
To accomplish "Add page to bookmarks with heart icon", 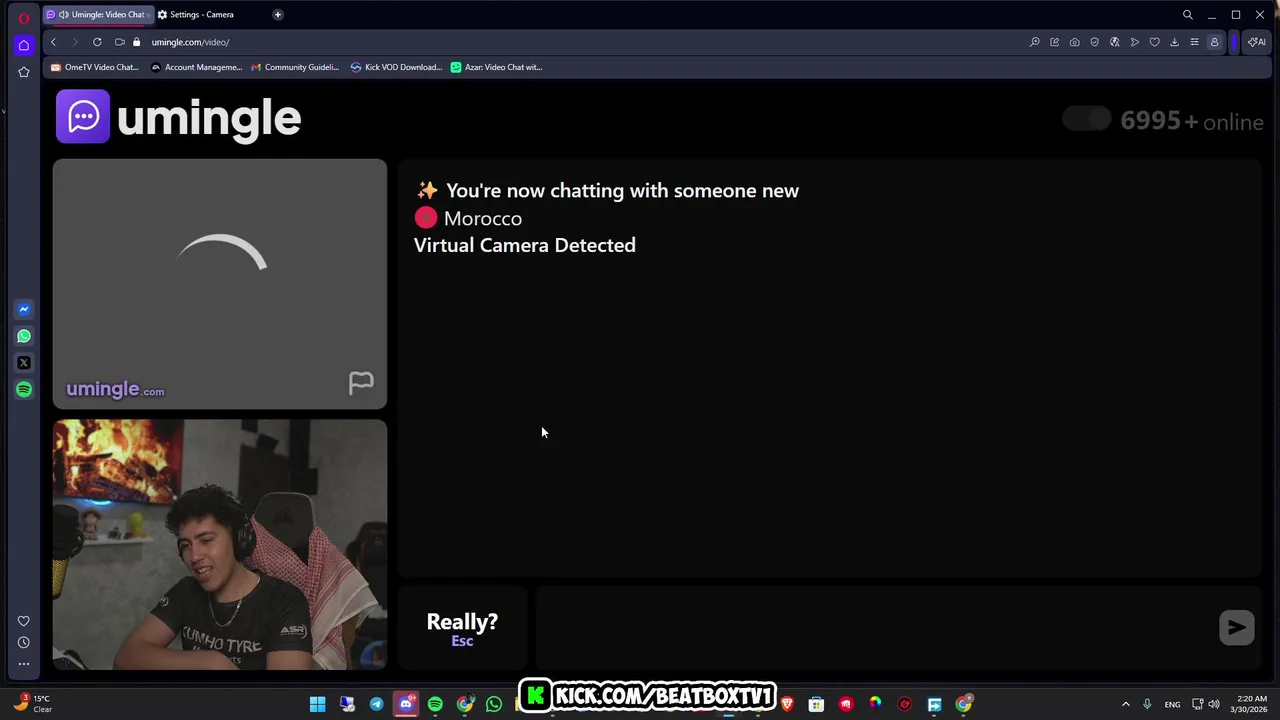I will click(x=1154, y=42).
